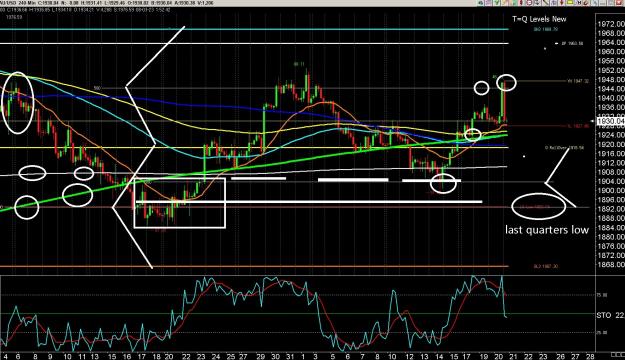Click the 1912.00 price axis label
625x360 pixels.
pos(611,163)
